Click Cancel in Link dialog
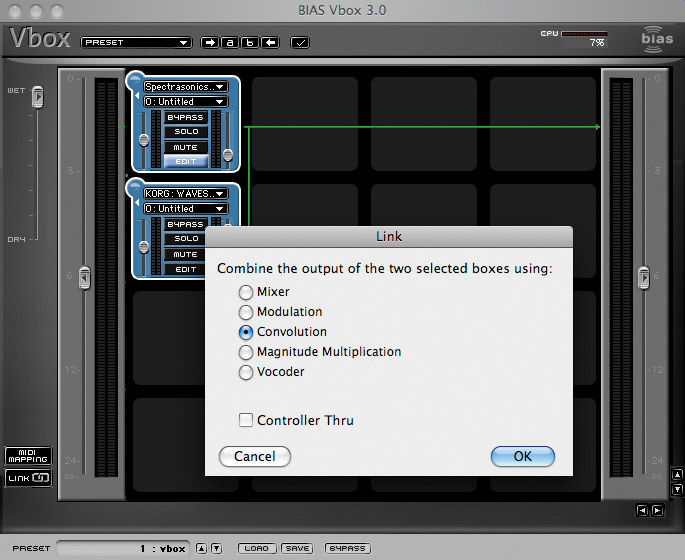This screenshot has height=560, width=685. (255, 456)
